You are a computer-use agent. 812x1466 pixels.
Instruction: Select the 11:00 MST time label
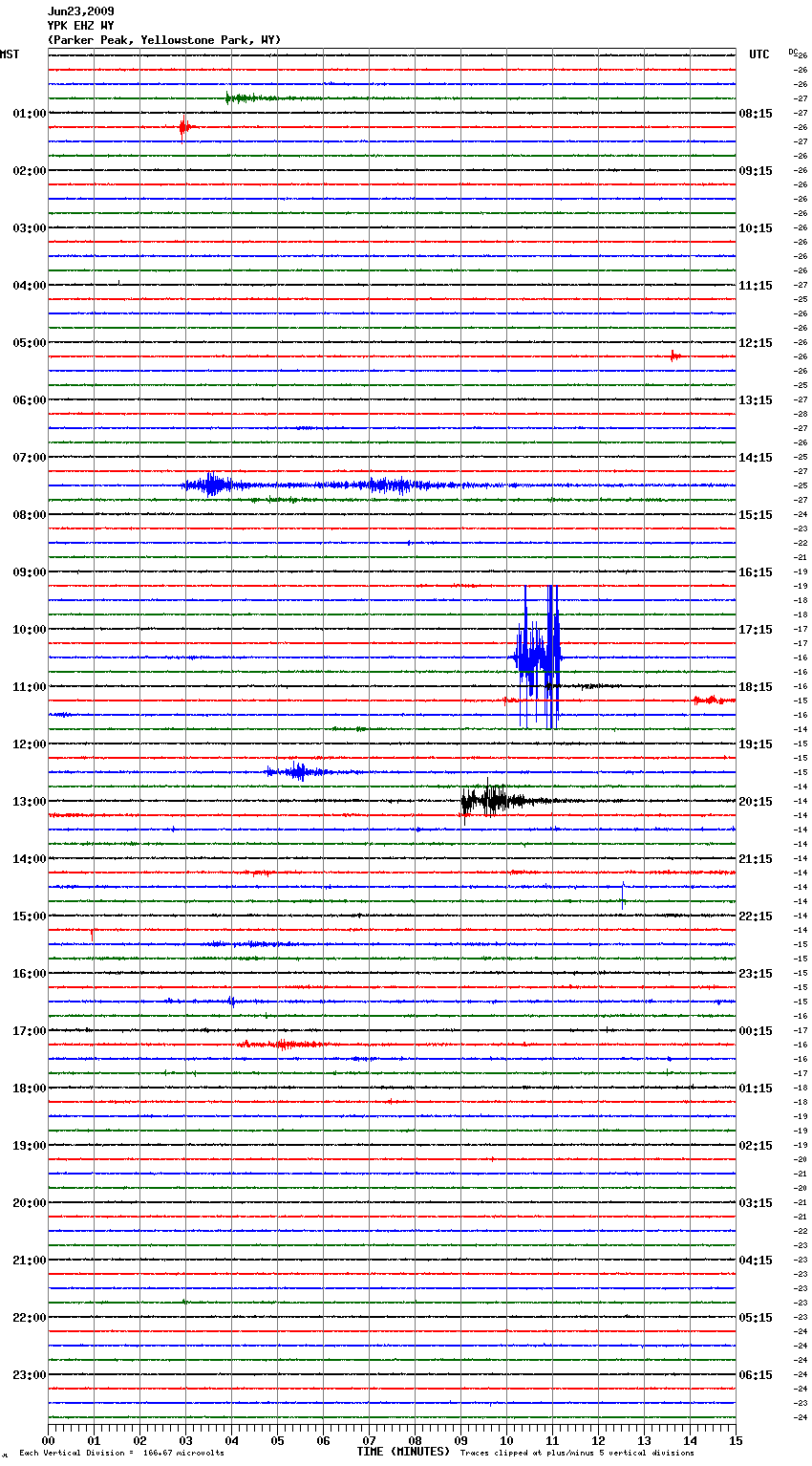(x=30, y=686)
